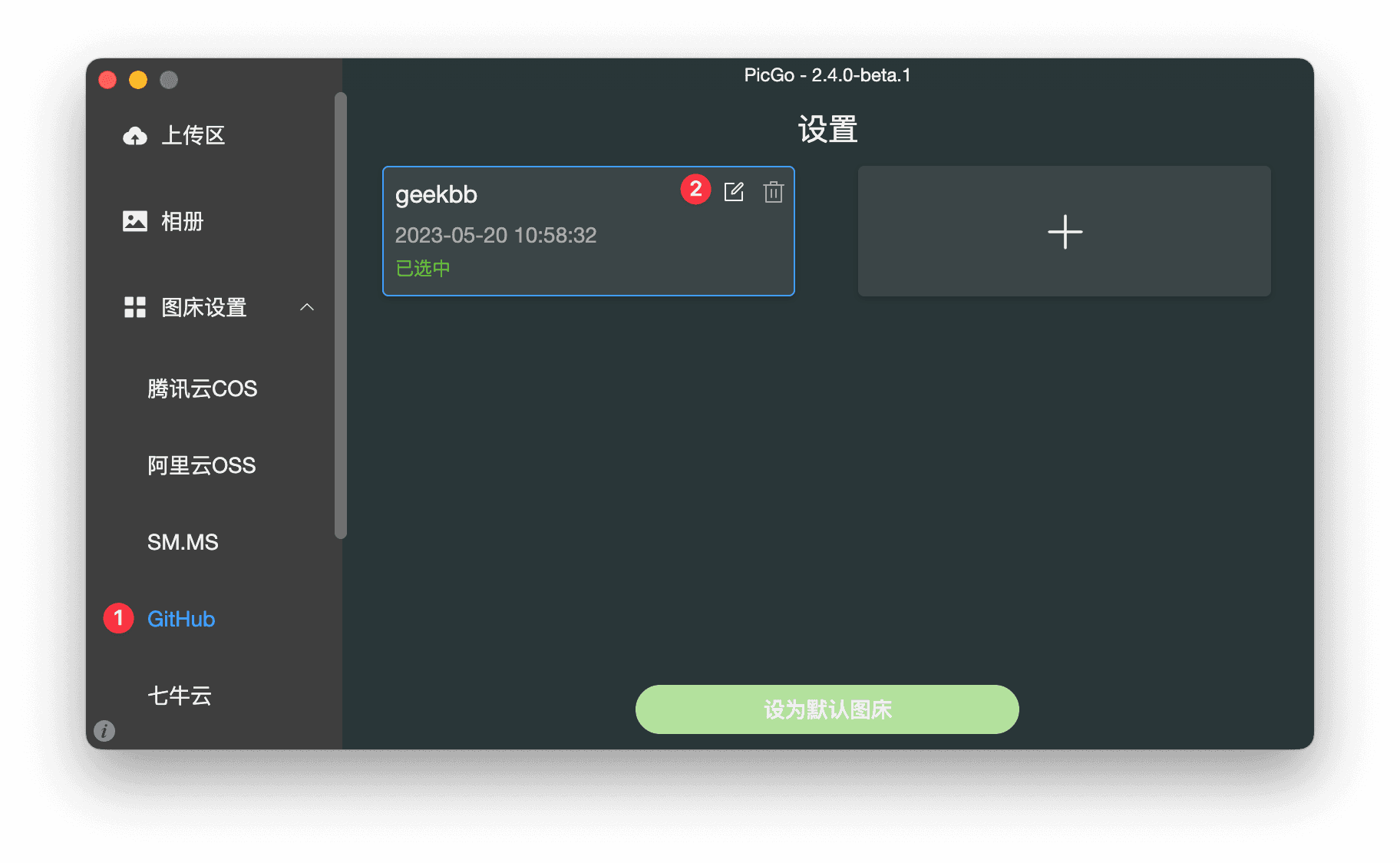The width and height of the screenshot is (1400, 863).
Task: Add a new config via the plus card
Action: (1064, 231)
